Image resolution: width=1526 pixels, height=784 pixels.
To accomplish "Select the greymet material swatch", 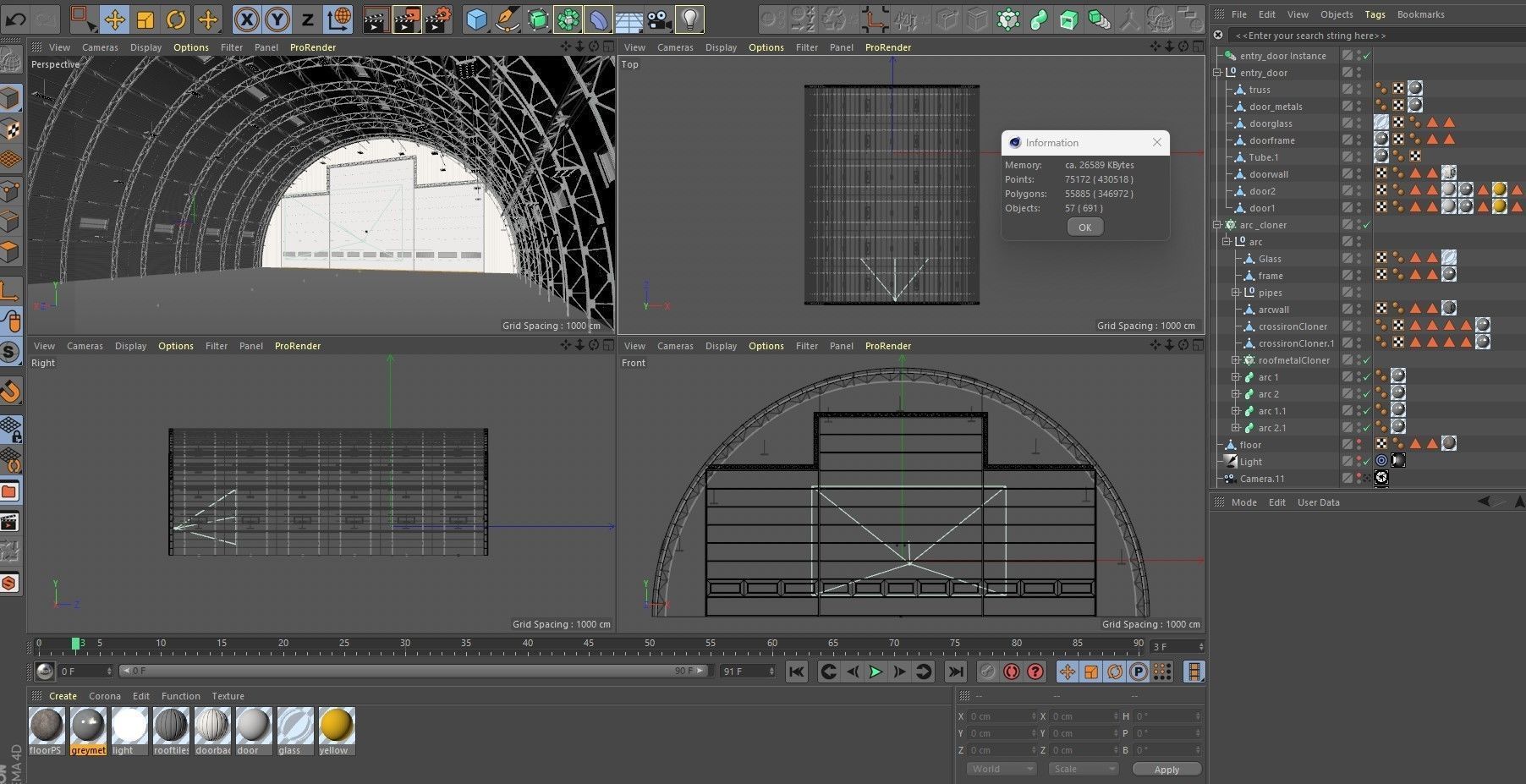I will point(88,731).
